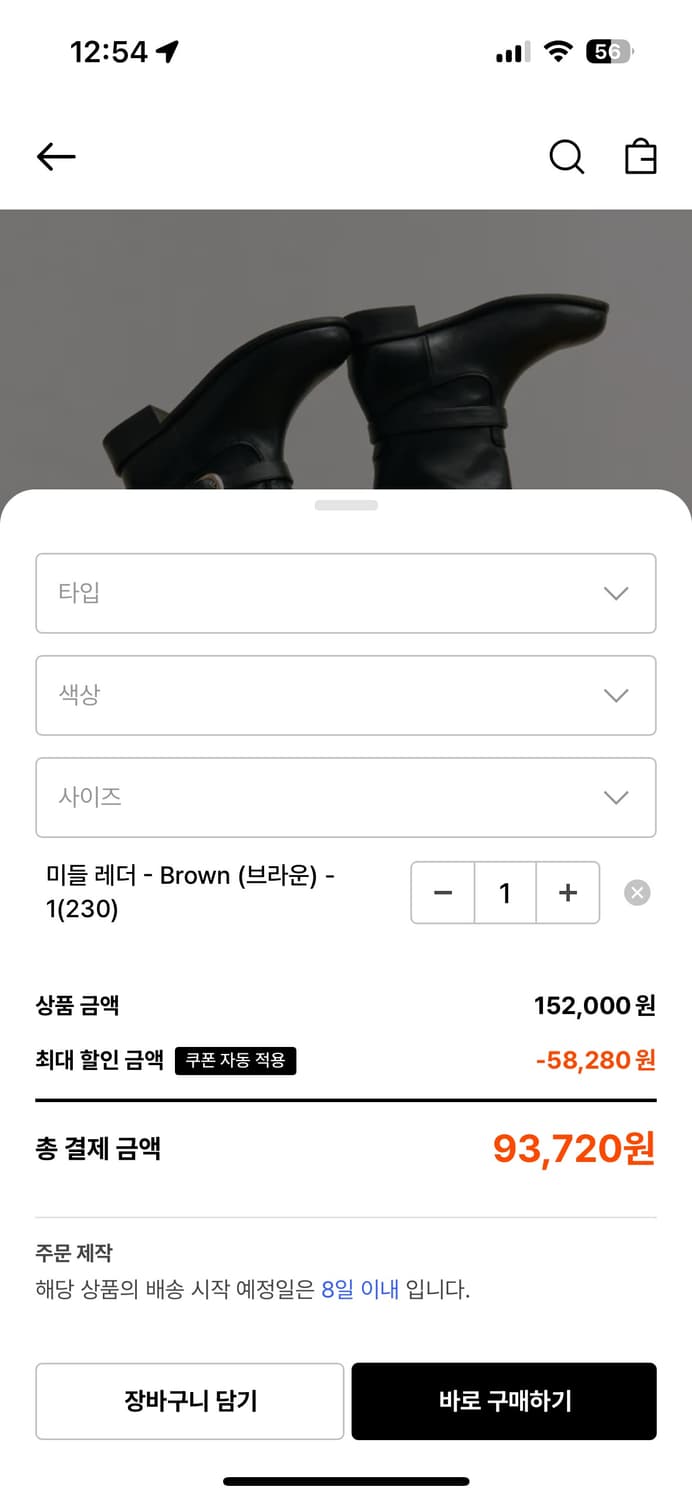
Task: Tap the Wi-Fi indicator in status bar
Action: (561, 52)
